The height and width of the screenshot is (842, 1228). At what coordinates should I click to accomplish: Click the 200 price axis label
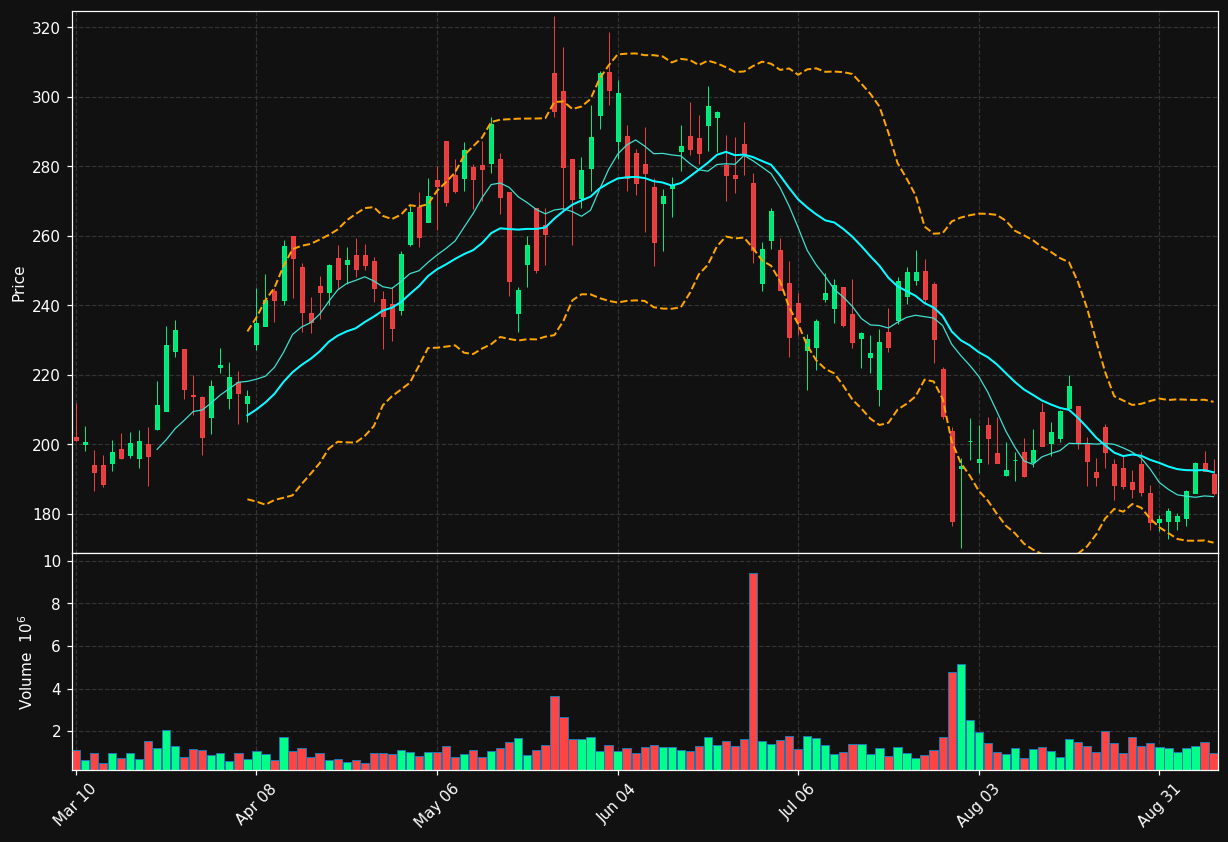tap(48, 445)
